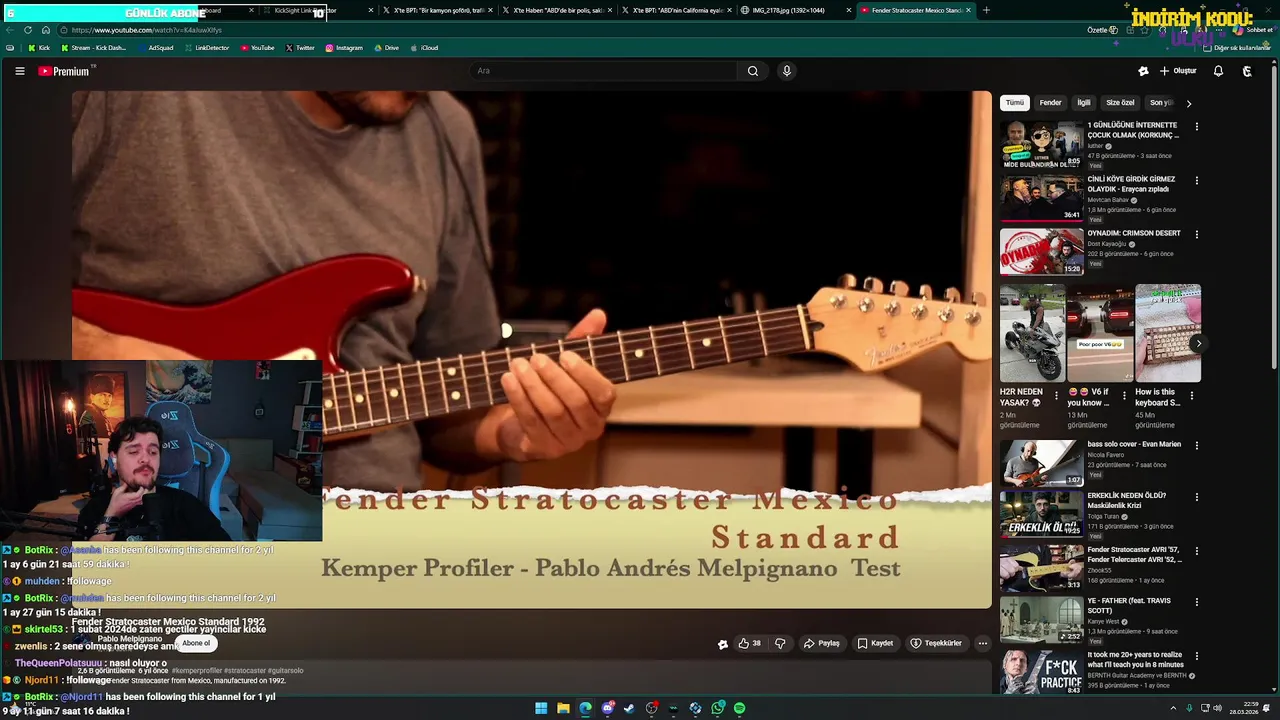Open options for Cinli Köye Girdik video

click(1196, 181)
